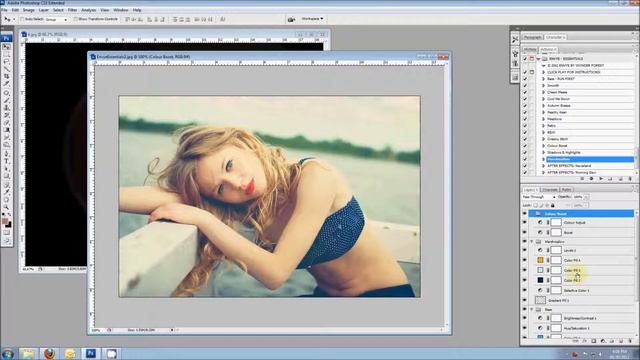Click the lock transparent pixels icon
Viewport: 640px width, 360px height.
tap(536, 205)
